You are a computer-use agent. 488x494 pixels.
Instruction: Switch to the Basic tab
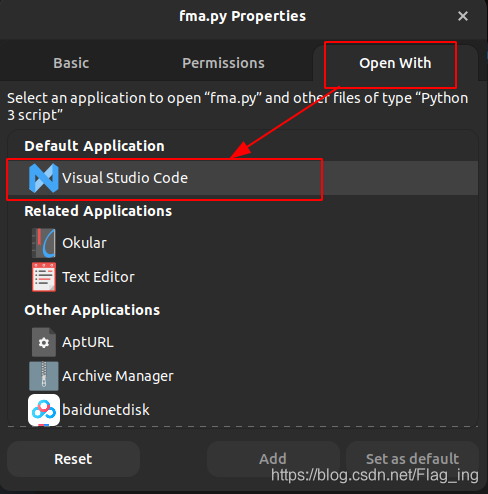pos(71,63)
